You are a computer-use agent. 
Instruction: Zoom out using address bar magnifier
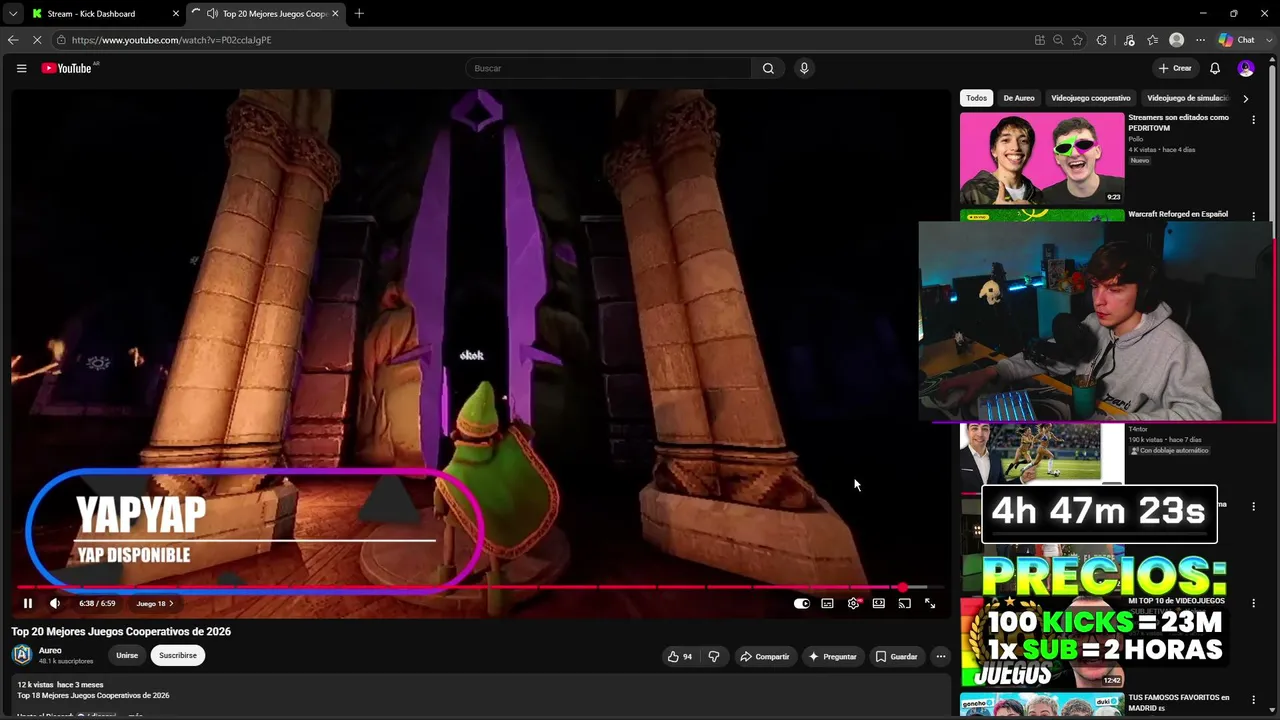click(1058, 40)
